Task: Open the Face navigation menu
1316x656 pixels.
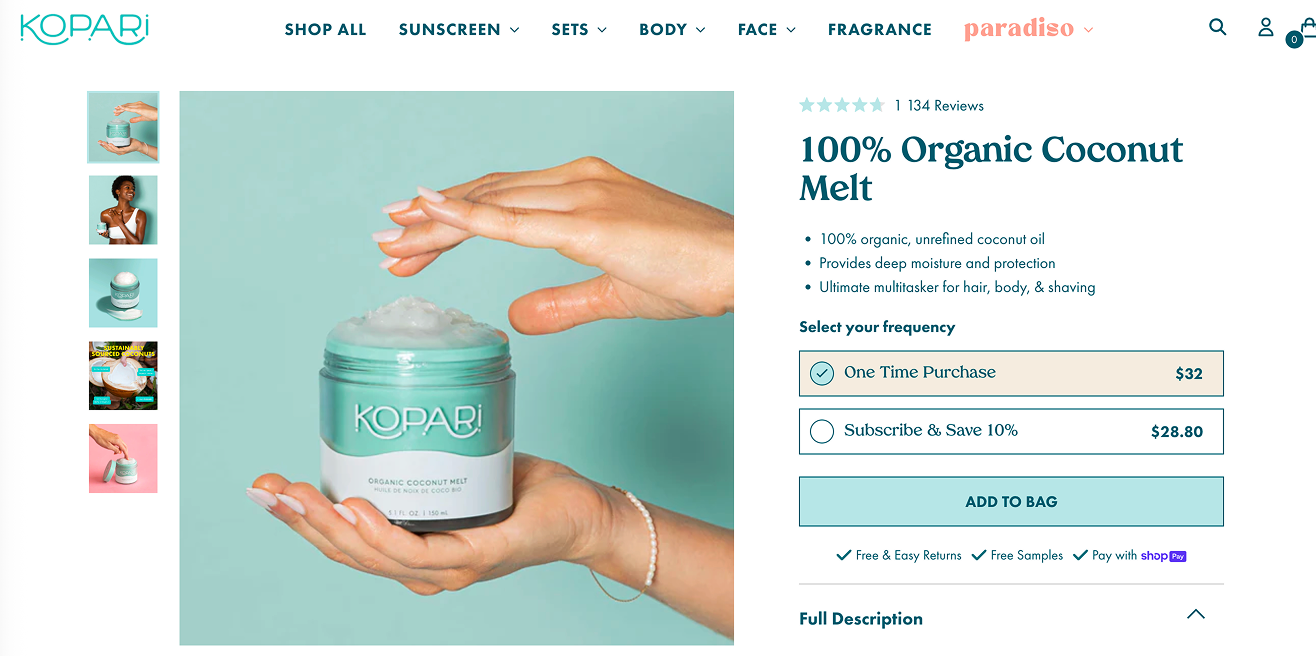Action: 767,29
